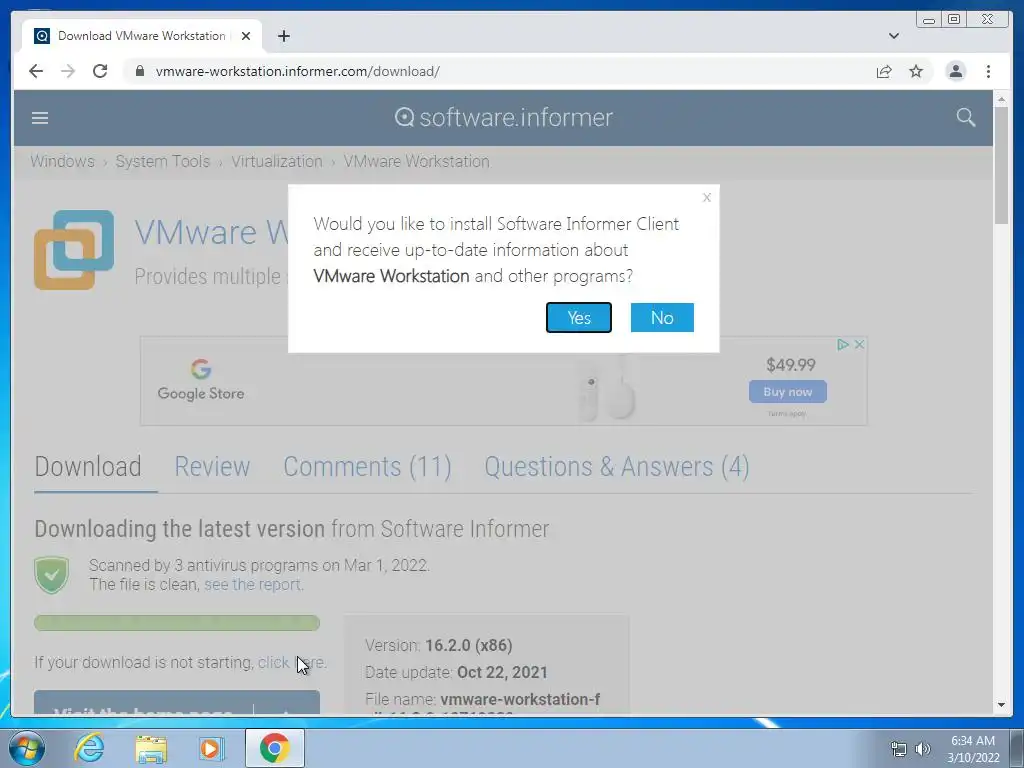Screen dimensions: 1024x768
Task: Go forward with the browser forward arrow
Action: (68, 71)
